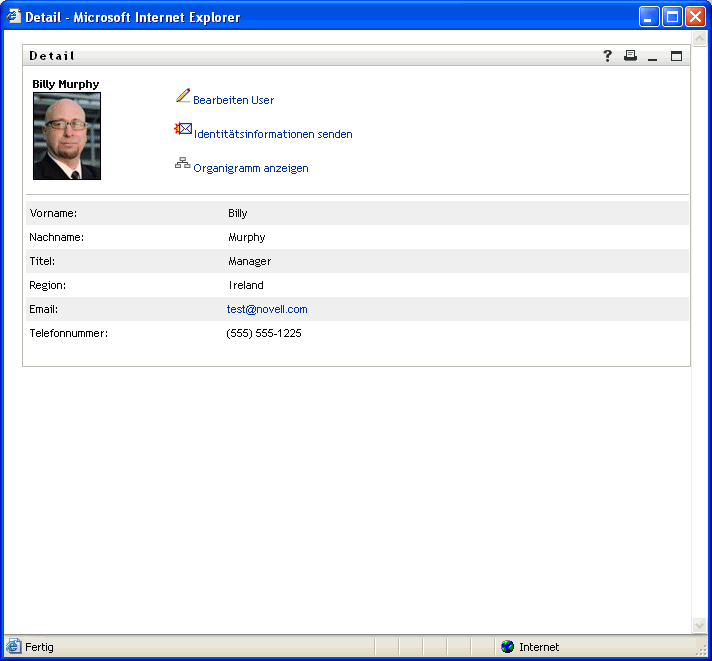Click the Detail panel title text
The width and height of the screenshot is (712, 661).
point(52,56)
